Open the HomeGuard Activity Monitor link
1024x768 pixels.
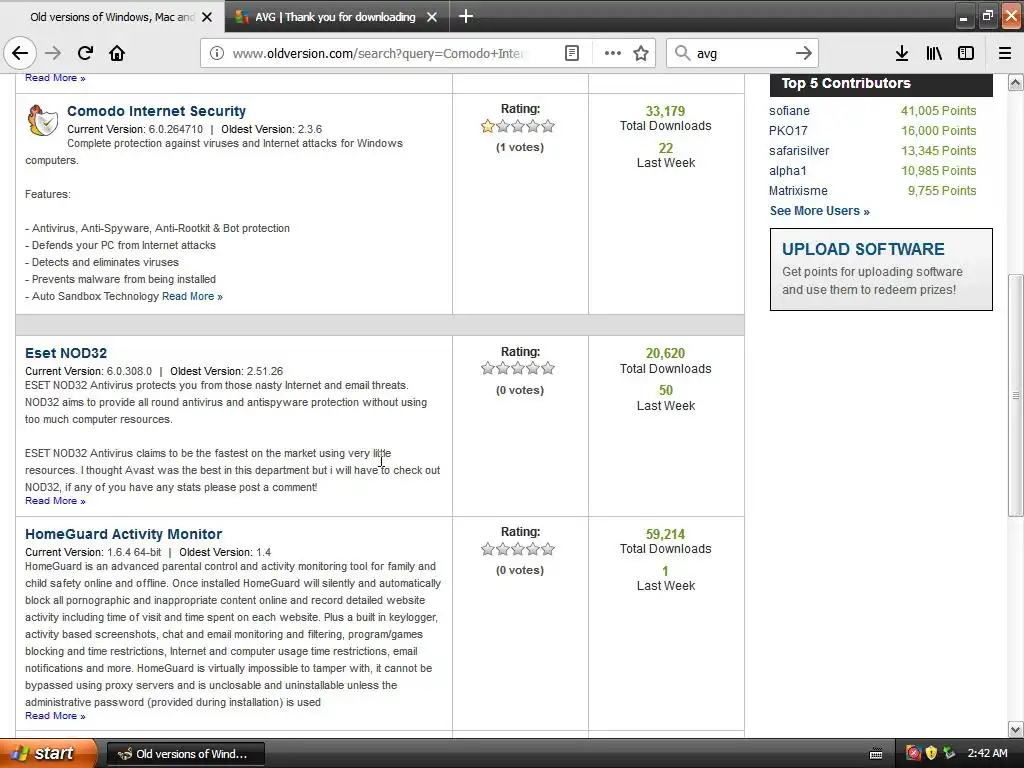click(123, 534)
